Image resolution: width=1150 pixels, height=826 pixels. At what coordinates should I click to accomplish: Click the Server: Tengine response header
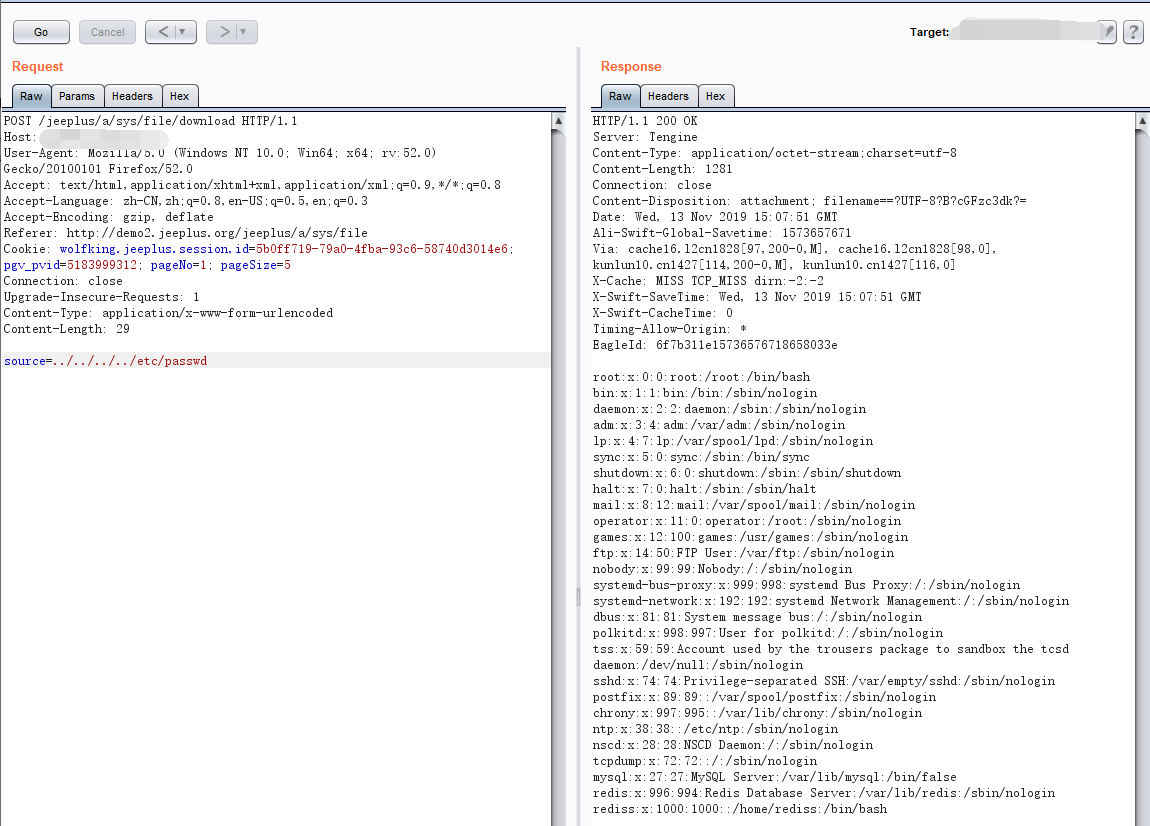(645, 137)
